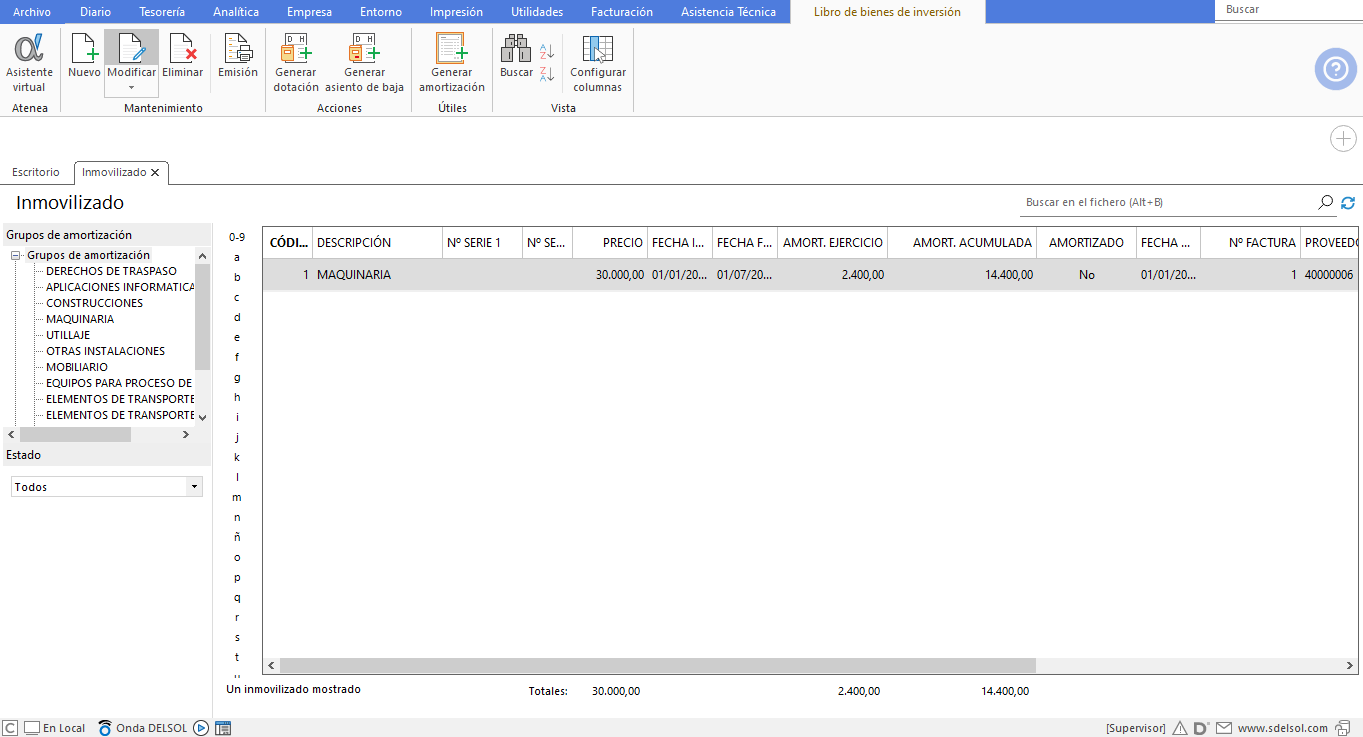Click the DESCRIPCIÓN column header

(377, 243)
